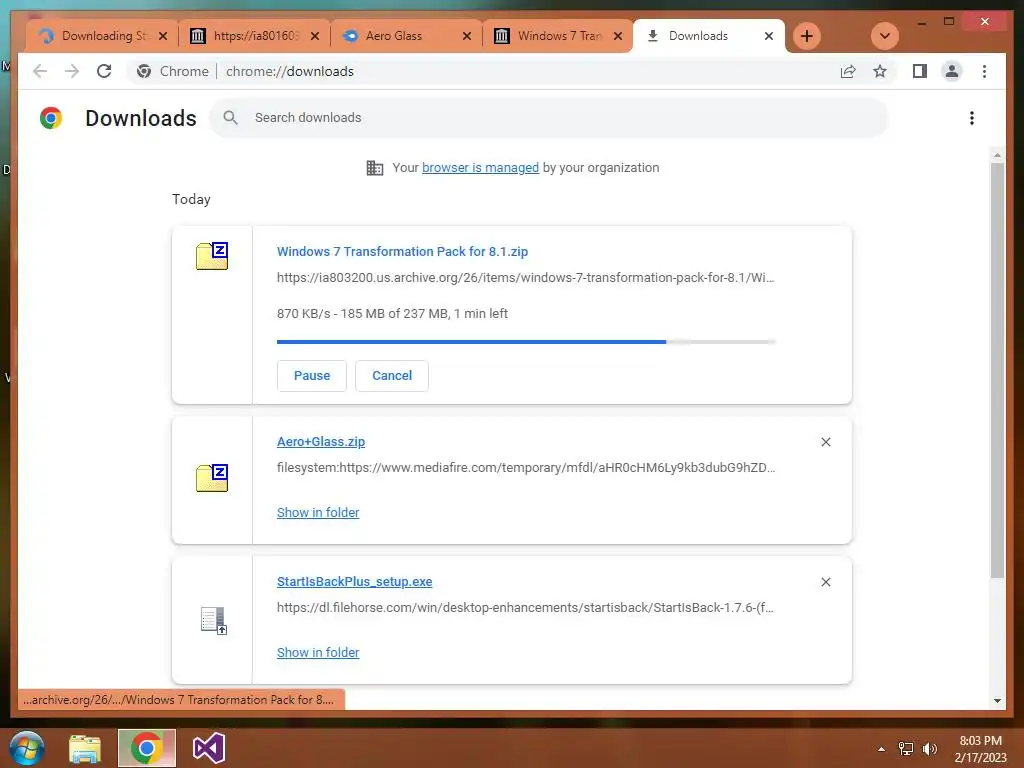
Task: Cancel the Windows 7 Transformation Pack download
Action: point(392,376)
